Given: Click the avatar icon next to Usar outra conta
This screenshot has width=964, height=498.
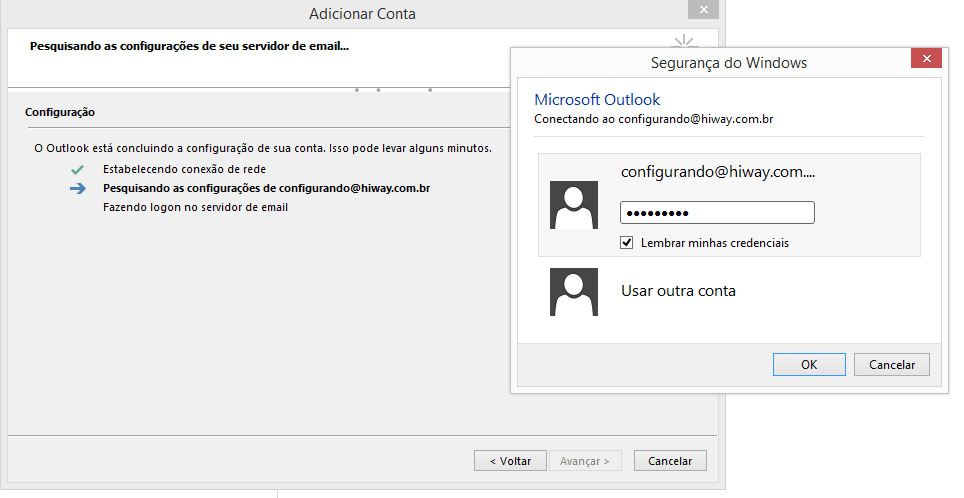Looking at the screenshot, I should [x=574, y=292].
